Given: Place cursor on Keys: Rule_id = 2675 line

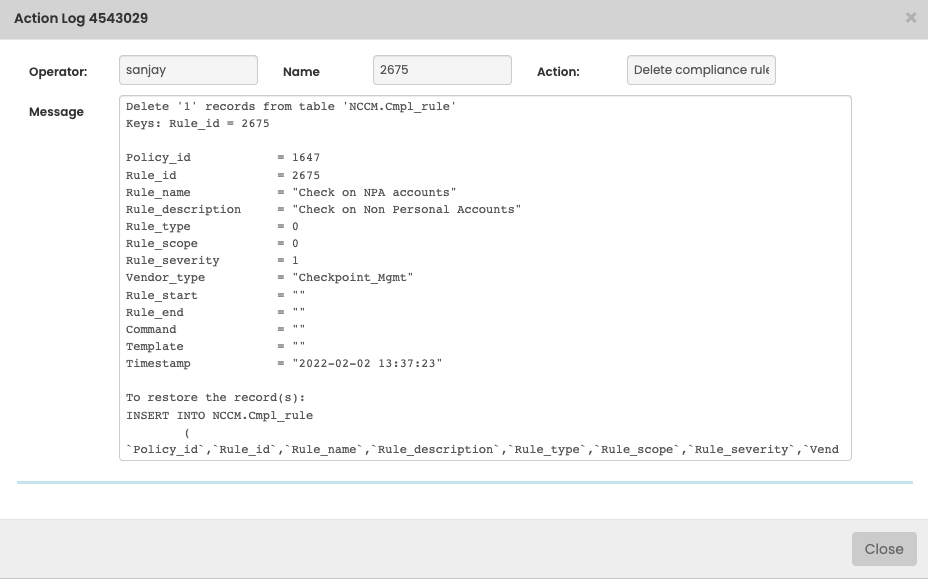Looking at the screenshot, I should pyautogui.click(x=197, y=124).
